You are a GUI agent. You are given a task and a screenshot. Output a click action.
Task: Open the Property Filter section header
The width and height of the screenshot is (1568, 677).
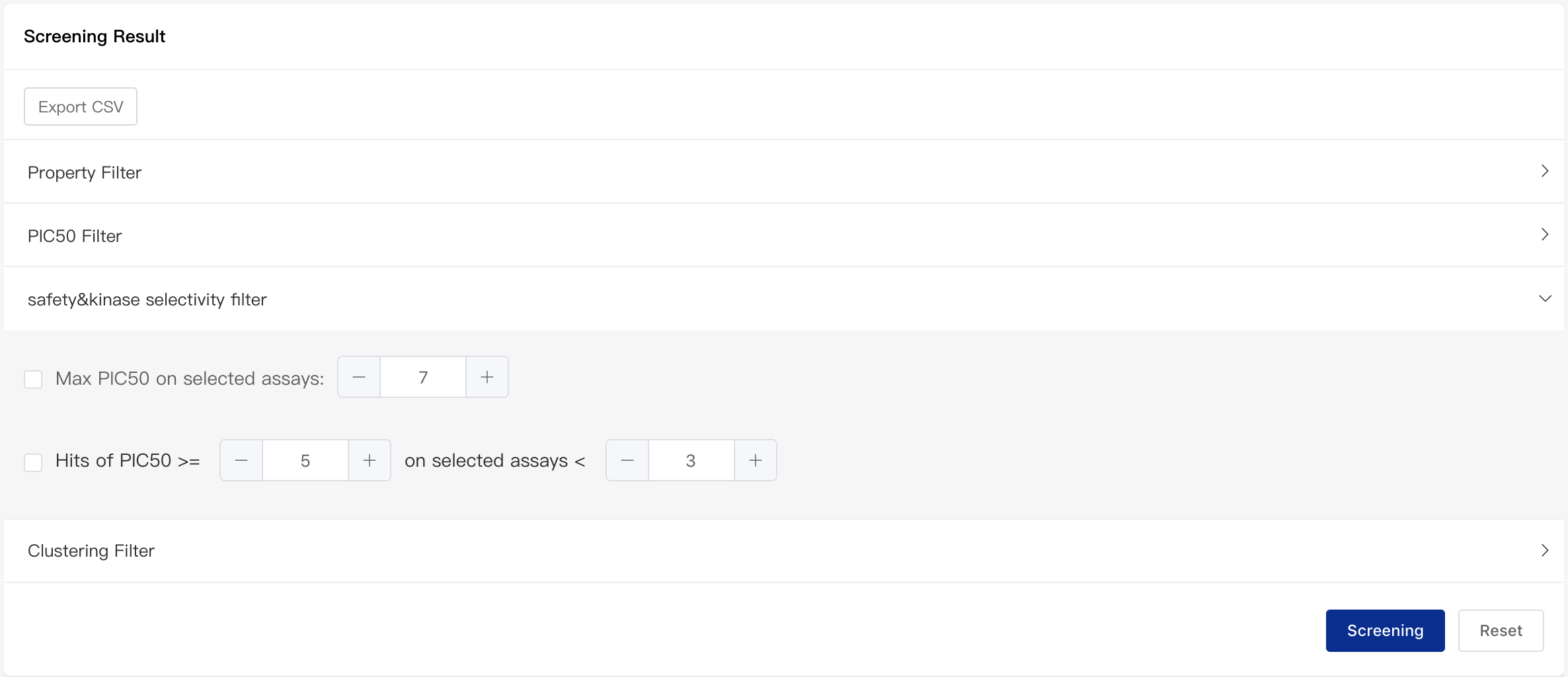pyautogui.click(x=784, y=171)
